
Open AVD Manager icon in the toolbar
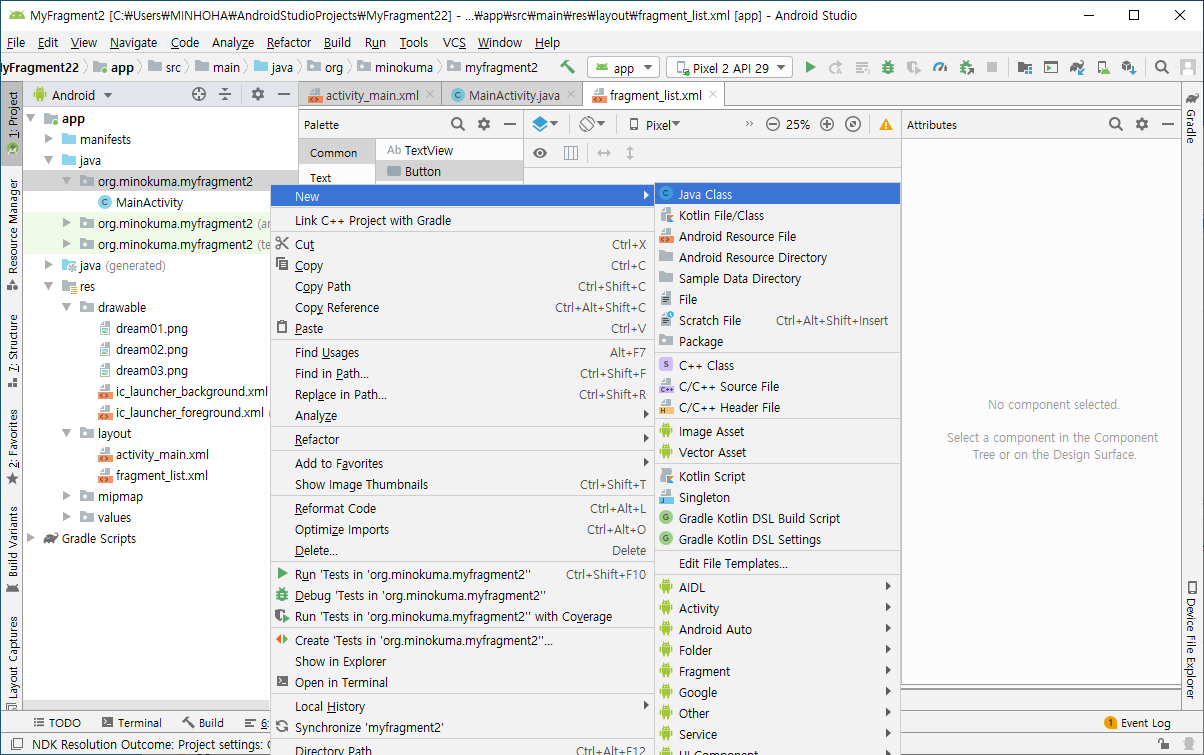[x=1103, y=67]
